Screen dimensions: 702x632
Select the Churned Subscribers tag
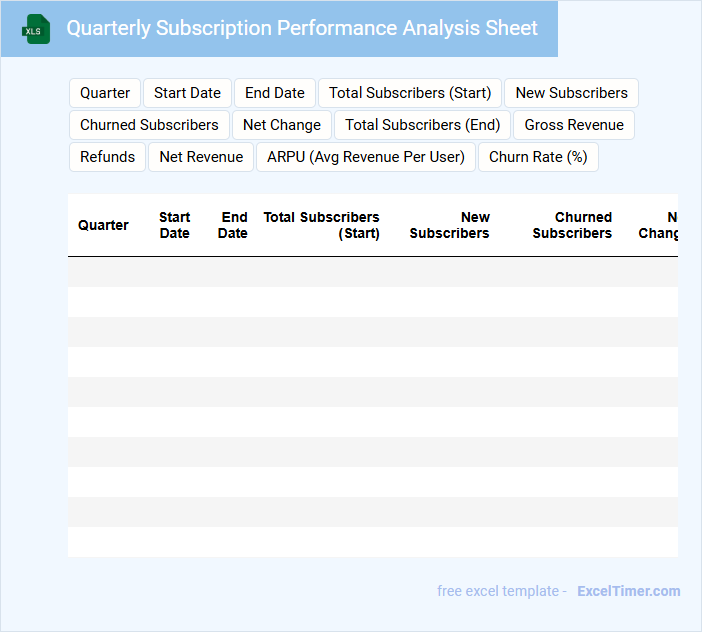point(149,125)
